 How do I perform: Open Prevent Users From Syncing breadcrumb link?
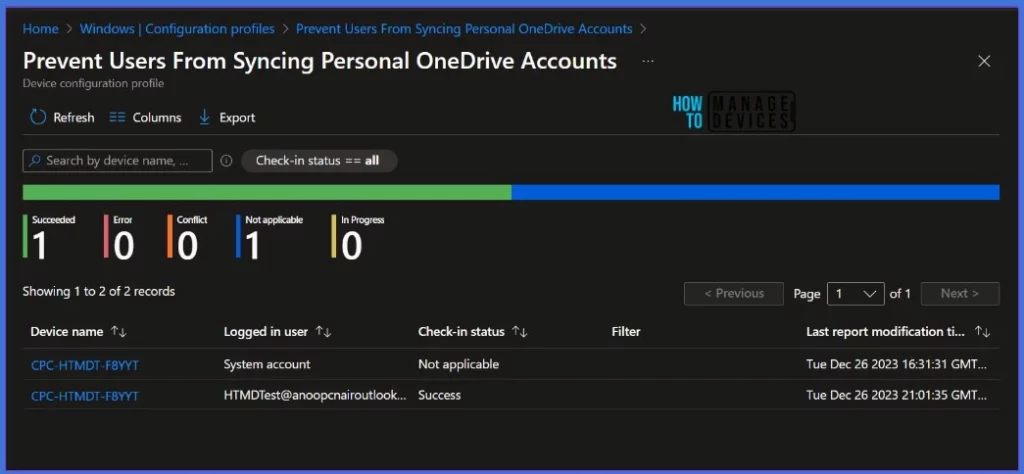[464, 29]
